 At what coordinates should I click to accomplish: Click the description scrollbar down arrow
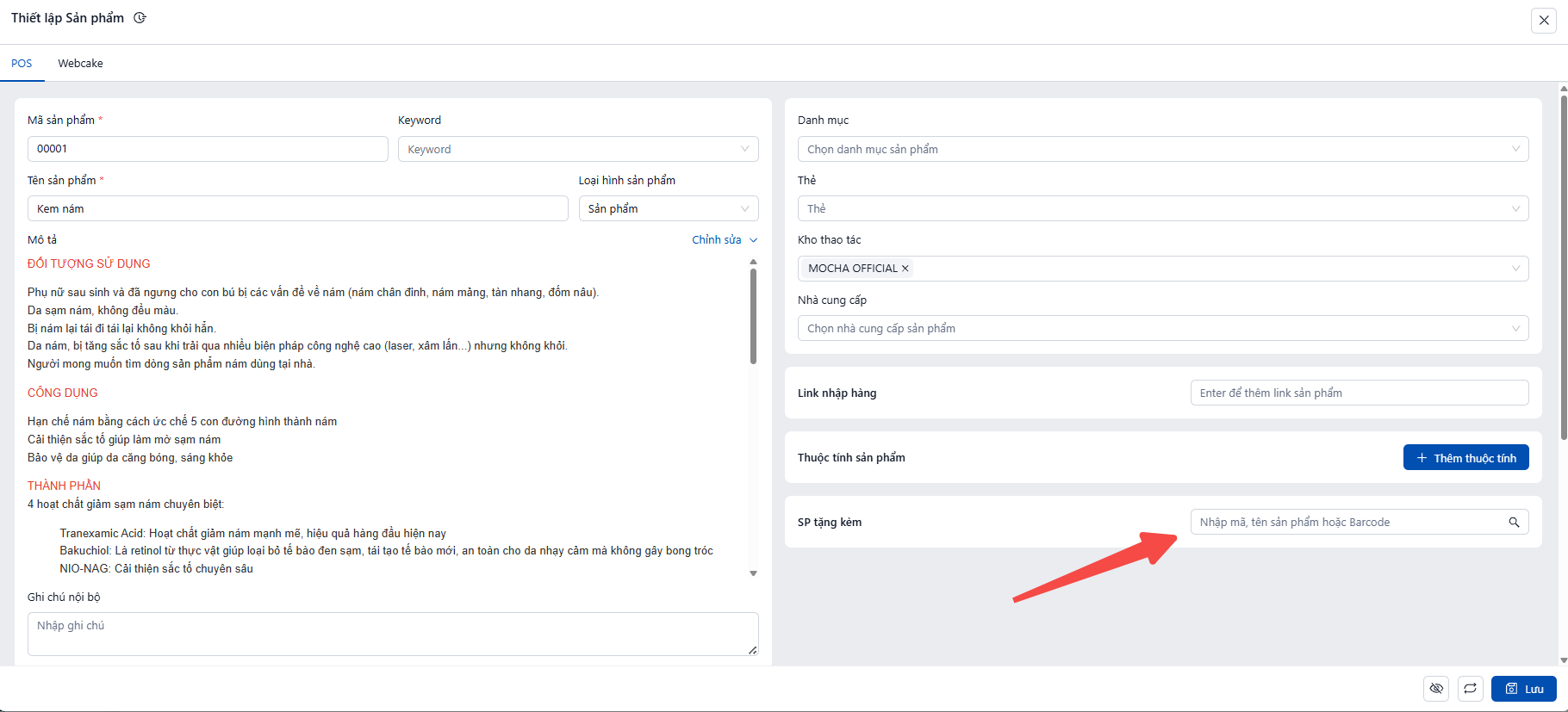point(753,573)
